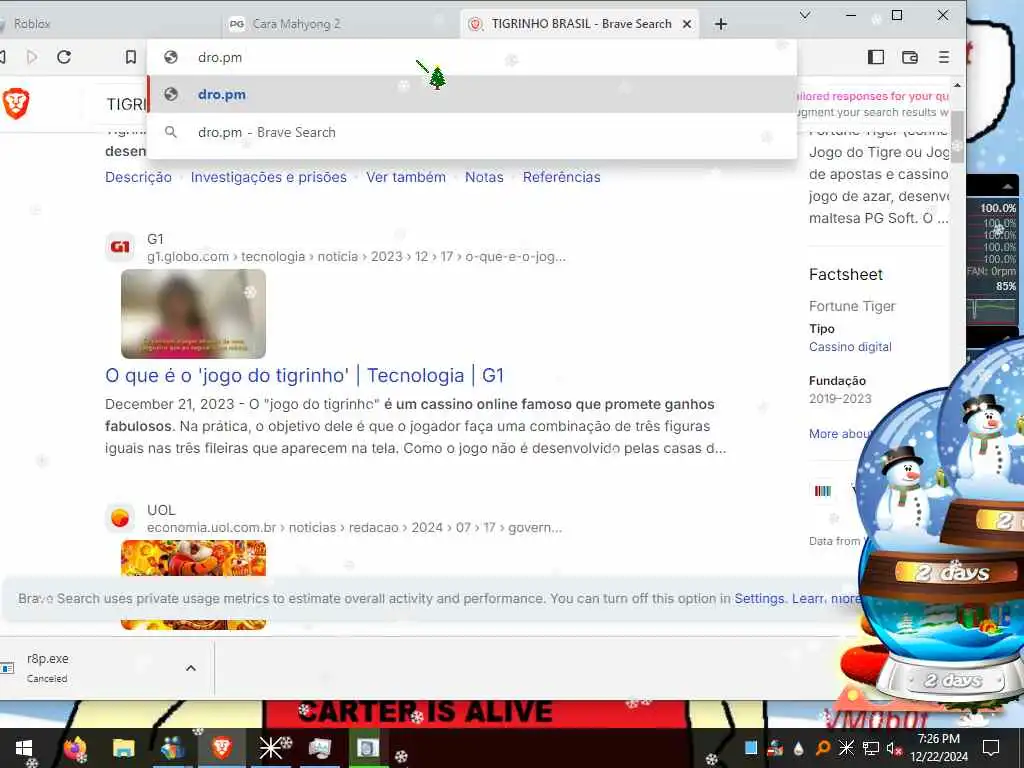
Task: Reload the current page
Action: [x=64, y=57]
